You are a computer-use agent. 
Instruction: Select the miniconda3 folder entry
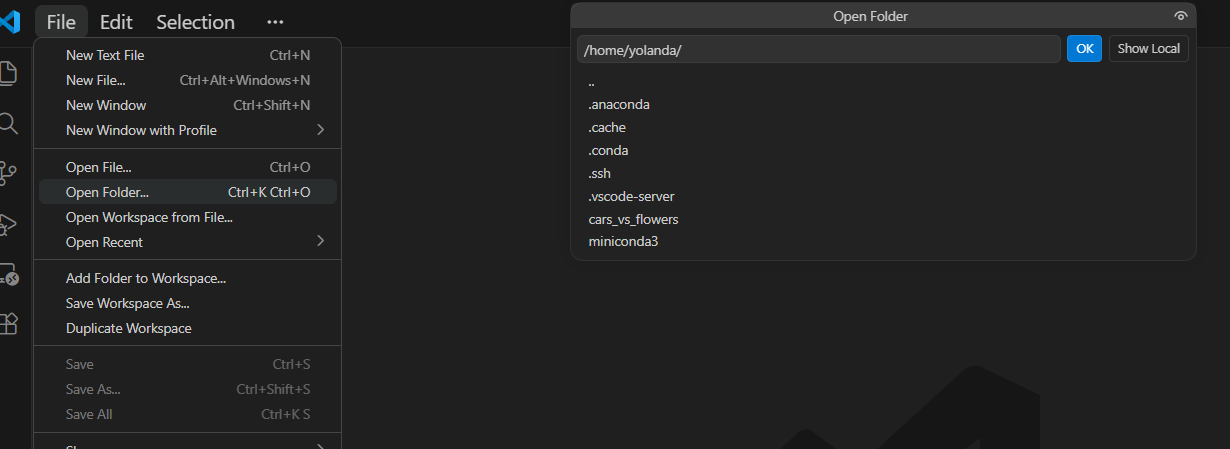coord(623,242)
